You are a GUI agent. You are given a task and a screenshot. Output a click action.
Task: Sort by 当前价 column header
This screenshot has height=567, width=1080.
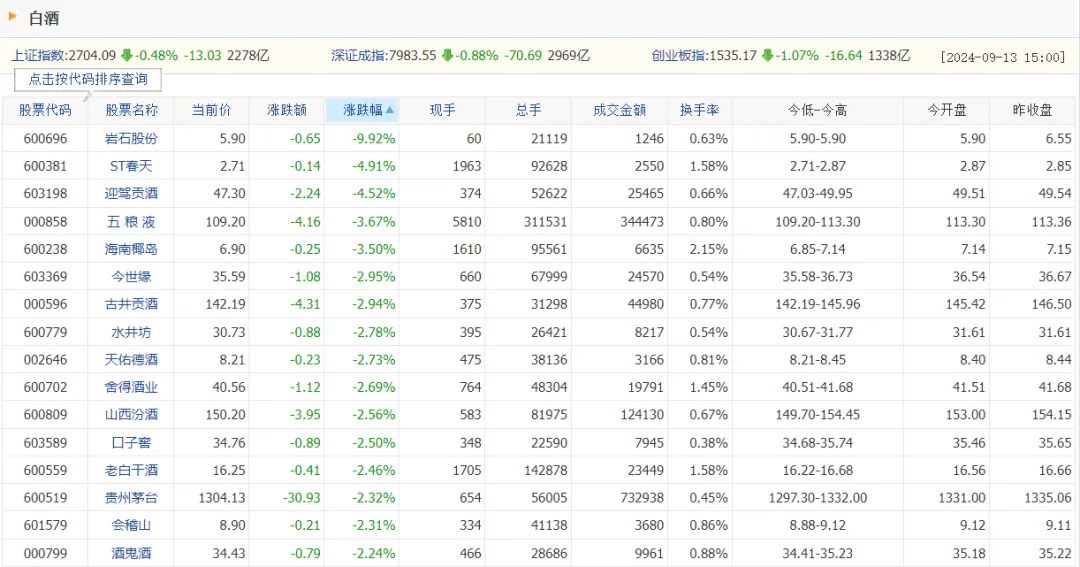[x=211, y=110]
